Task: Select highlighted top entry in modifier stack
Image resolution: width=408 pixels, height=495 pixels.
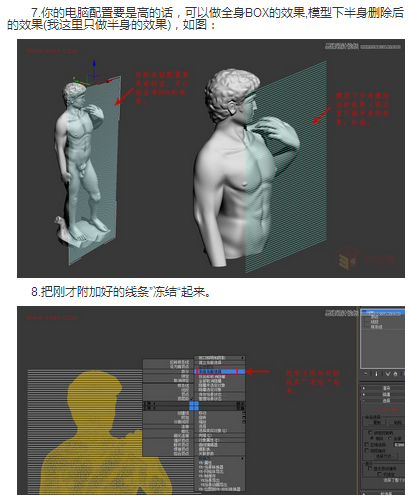Action: pyautogui.click(x=383, y=312)
